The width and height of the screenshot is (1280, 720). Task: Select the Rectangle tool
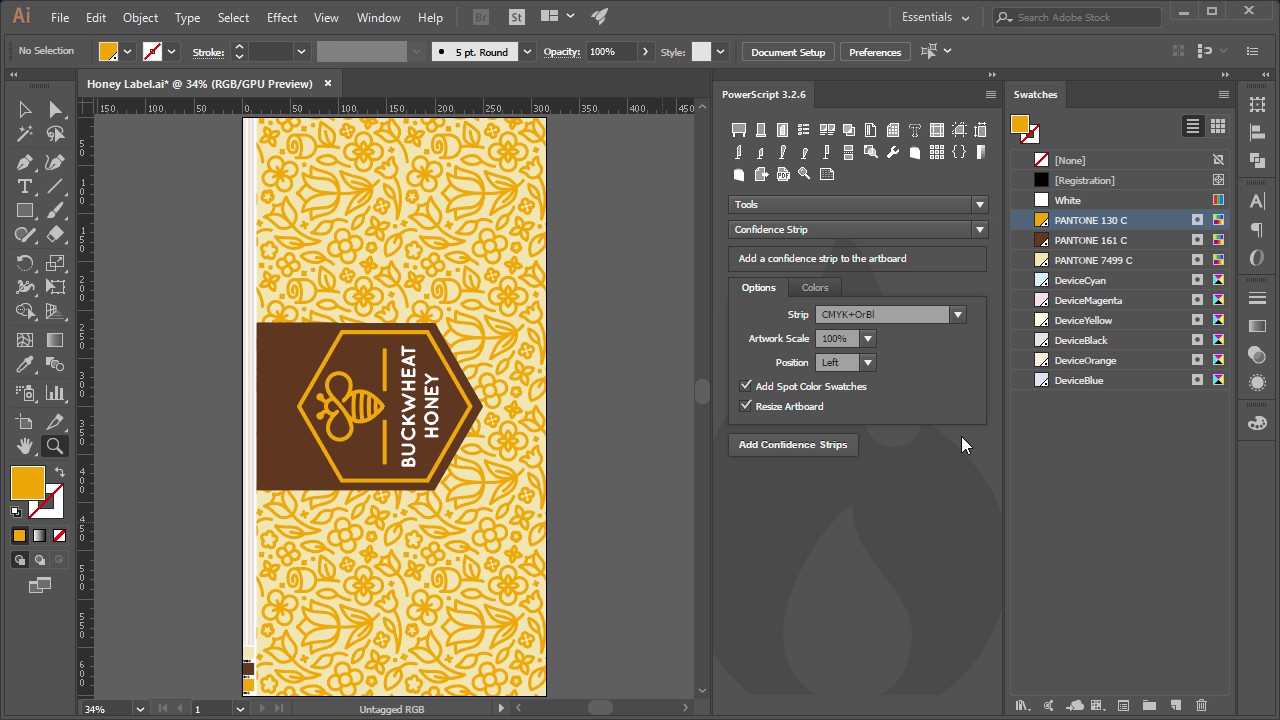(25, 211)
